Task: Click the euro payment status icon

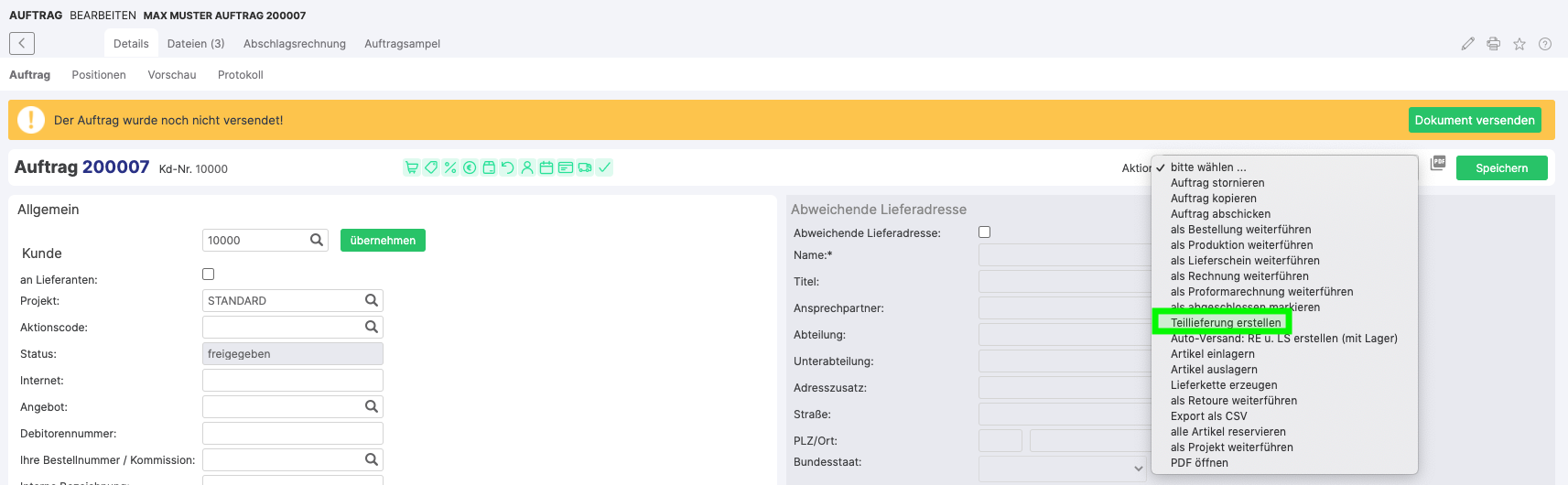Action: pyautogui.click(x=470, y=167)
